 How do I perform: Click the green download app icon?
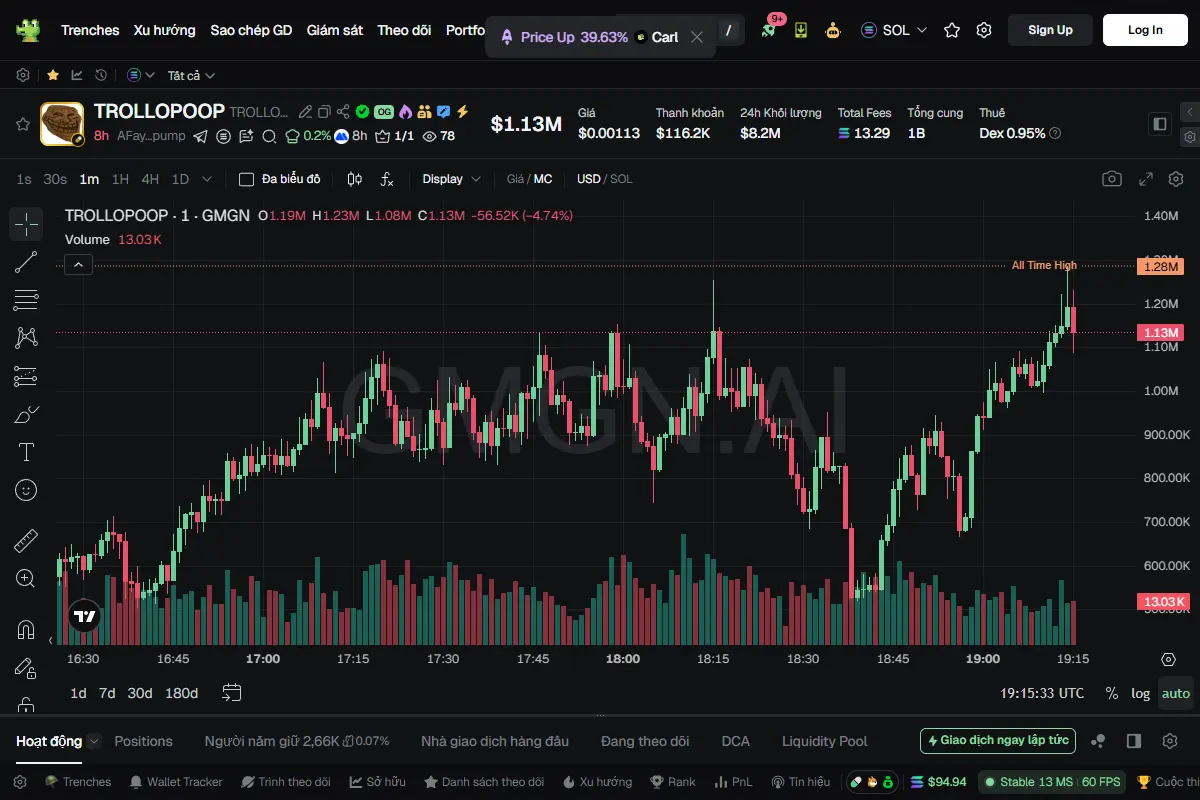pyautogui.click(x=801, y=30)
